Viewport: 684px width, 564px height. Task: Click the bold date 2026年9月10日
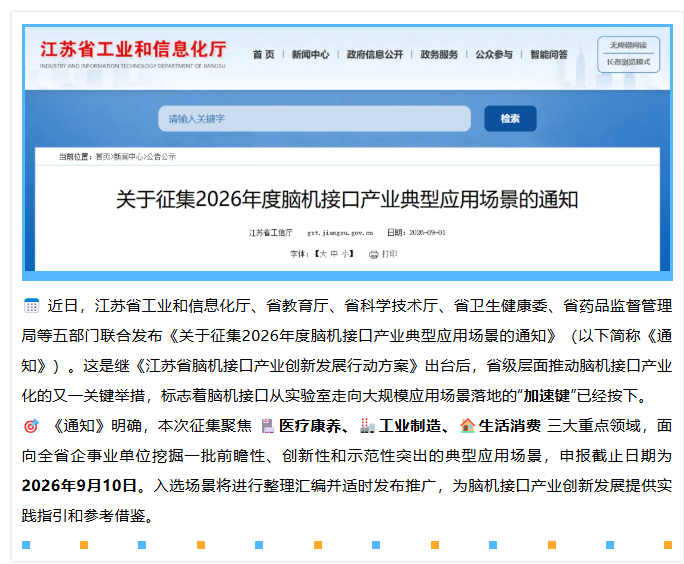79,485
